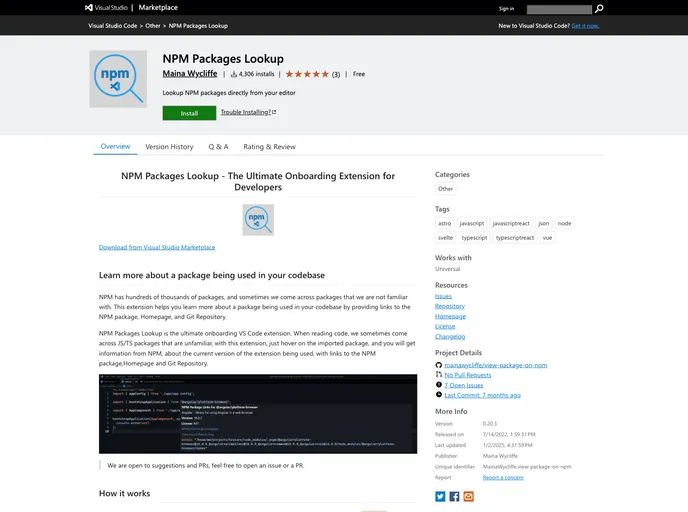
Task: Share on Twitter icon
Action: click(x=440, y=496)
